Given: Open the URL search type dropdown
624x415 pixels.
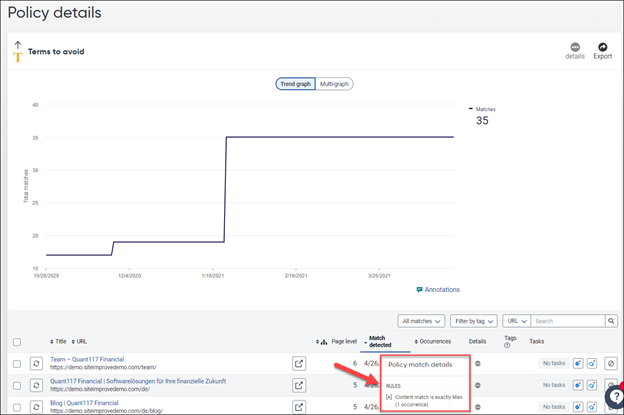Looking at the screenshot, I should (x=517, y=321).
